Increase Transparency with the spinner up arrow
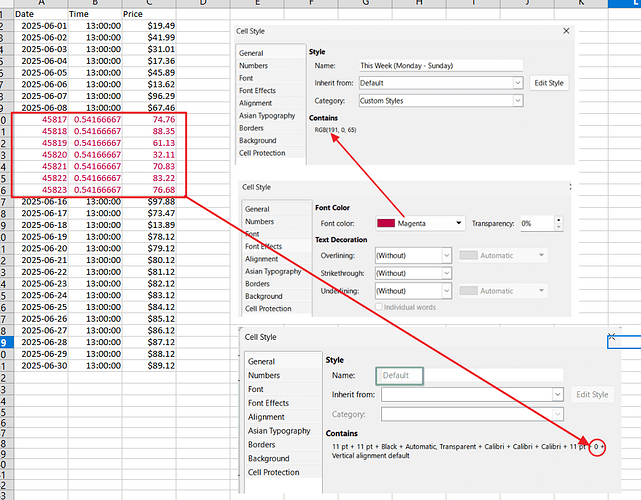Image resolution: width=641 pixels, height=500 pixels. tap(559, 220)
